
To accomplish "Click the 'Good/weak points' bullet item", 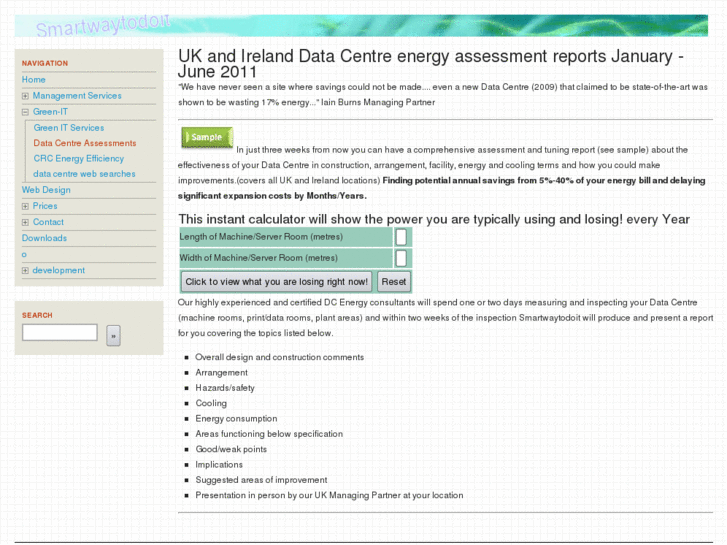I will 231,449.
